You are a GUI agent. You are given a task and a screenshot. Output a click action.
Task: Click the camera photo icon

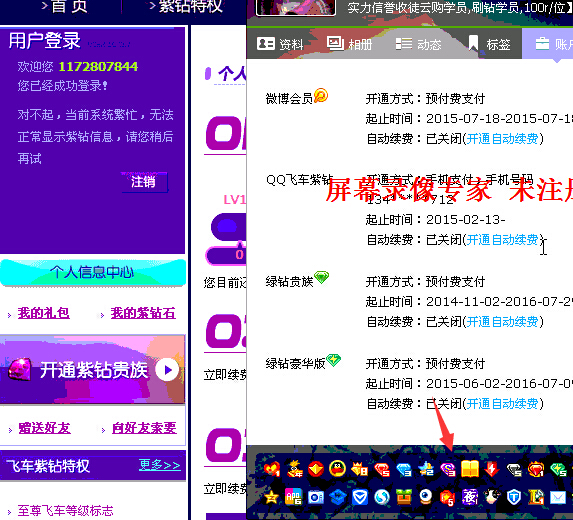pyautogui.click(x=316, y=497)
